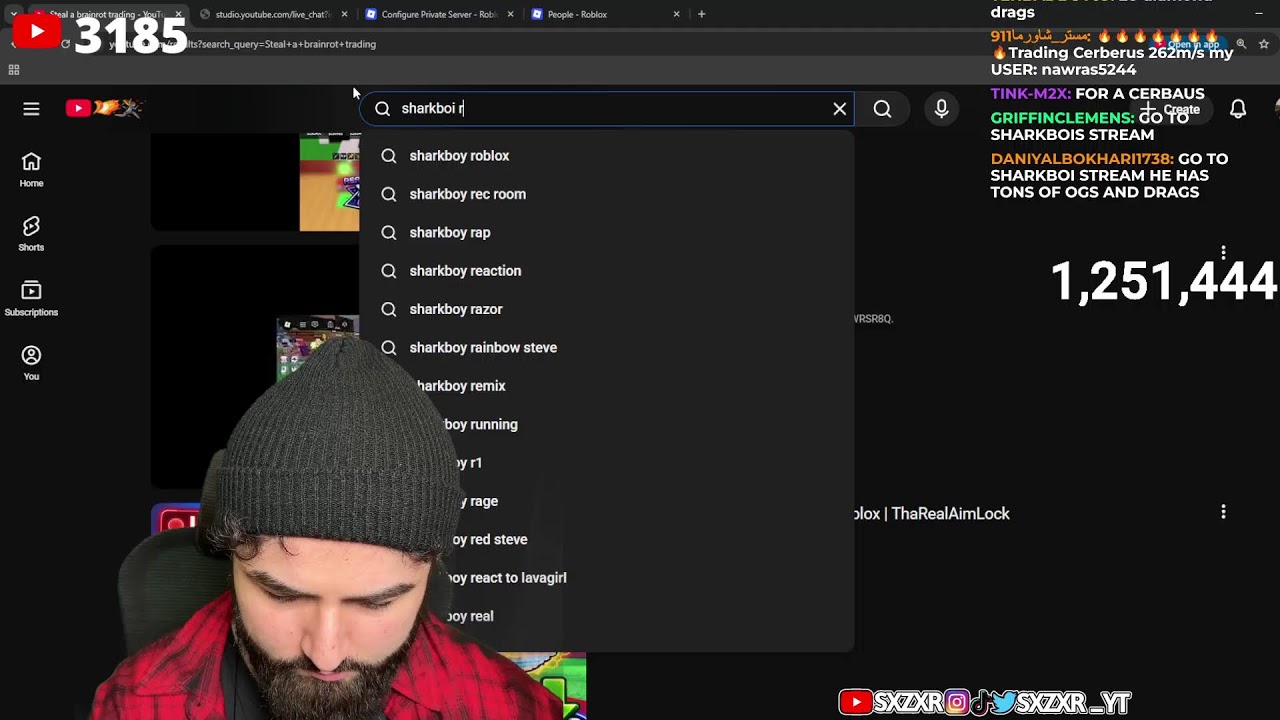Submit search with magnifier button

(x=882, y=108)
